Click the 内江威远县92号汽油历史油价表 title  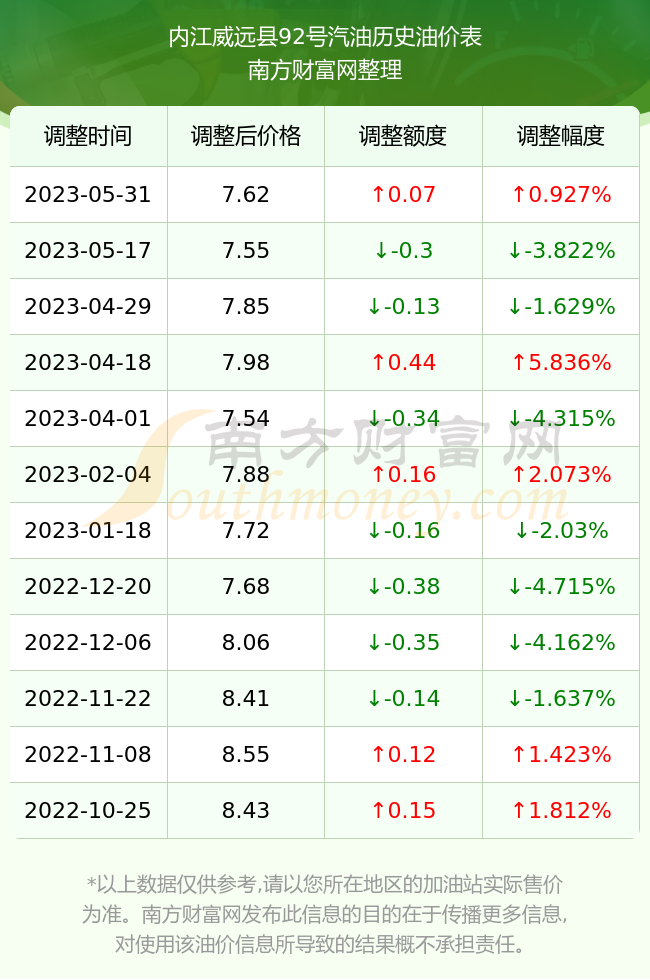pyautogui.click(x=325, y=38)
